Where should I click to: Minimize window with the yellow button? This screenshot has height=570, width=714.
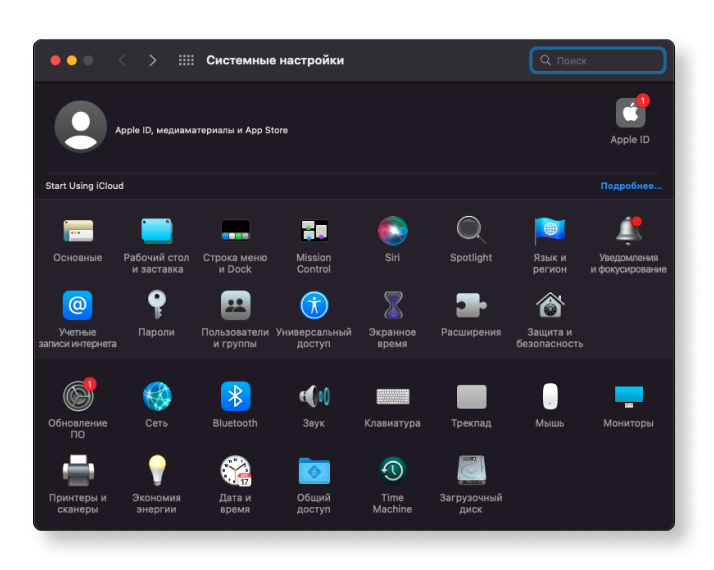click(x=72, y=60)
